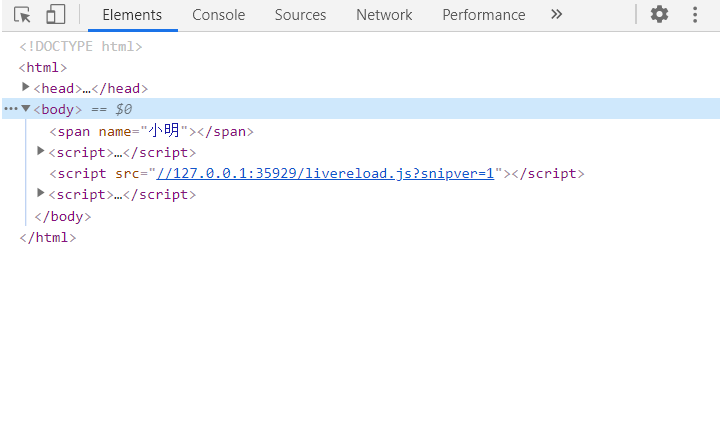Viewport: 720px width, 422px height.
Task: Open the three-dot customize menu
Action: click(x=695, y=15)
